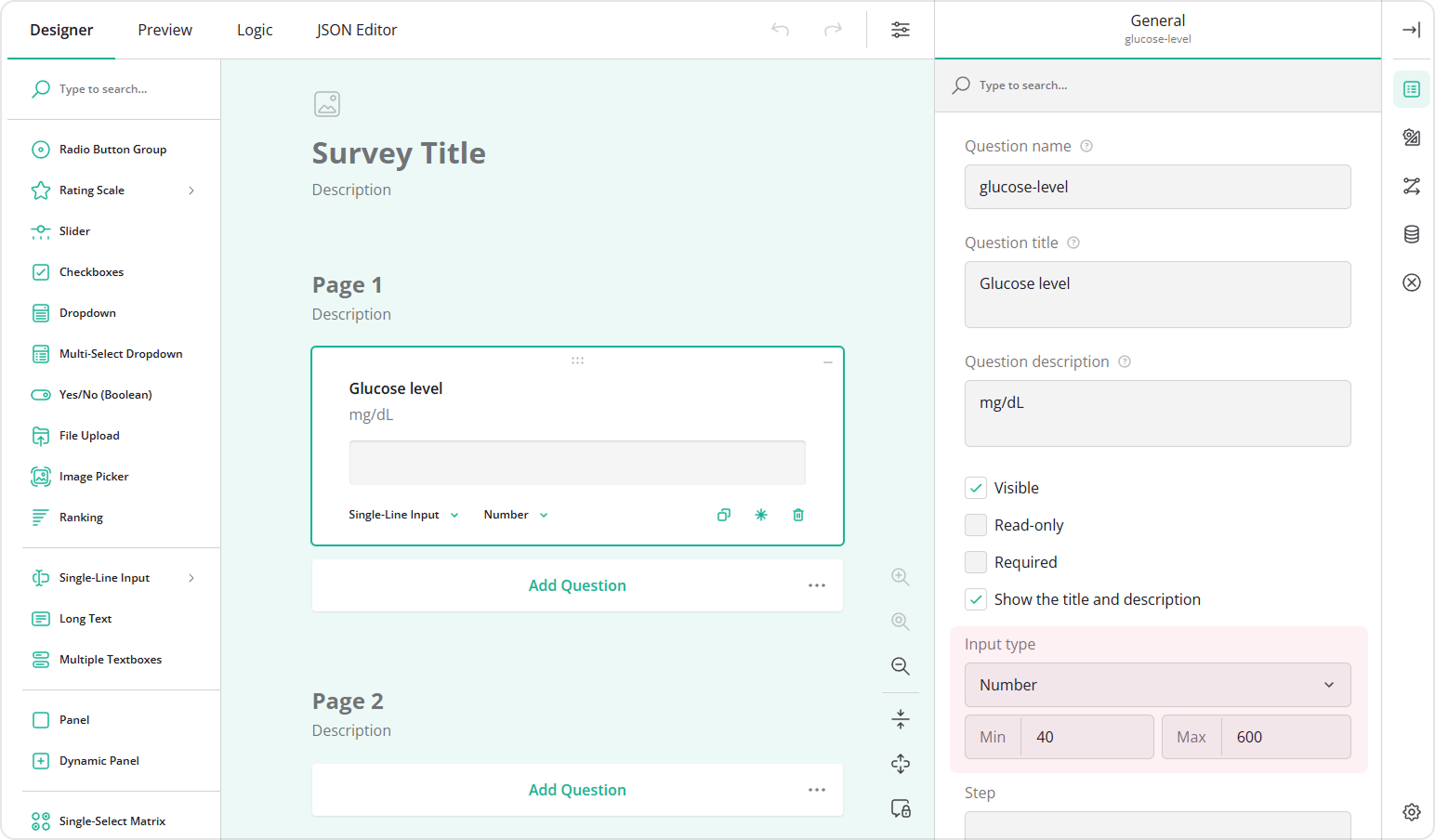This screenshot has width=1435, height=840.
Task: Open the Validation category (circled X icon)
Action: point(1411,282)
